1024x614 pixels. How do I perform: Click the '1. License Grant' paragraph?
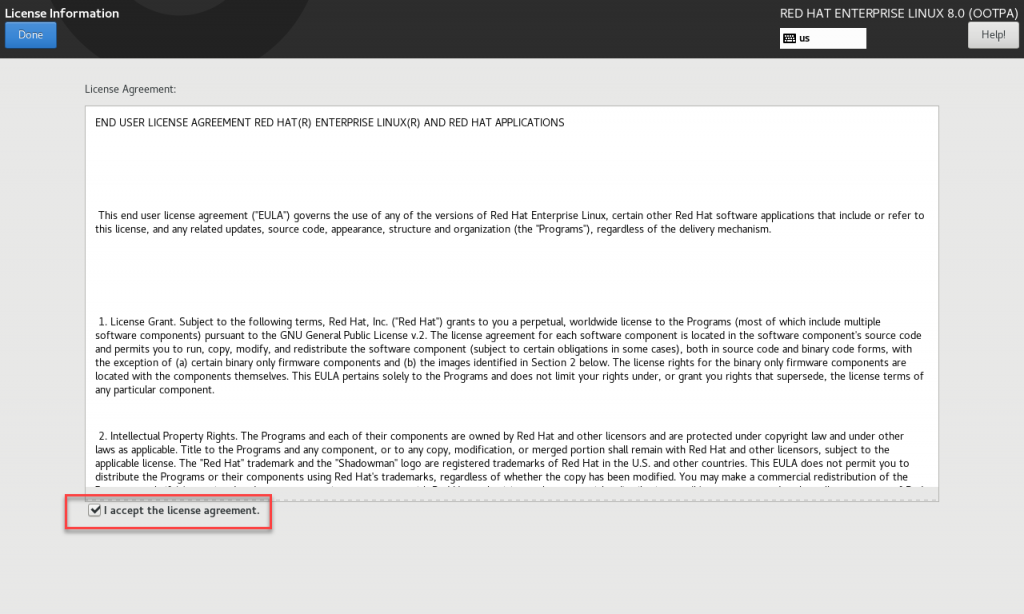[x=509, y=356]
